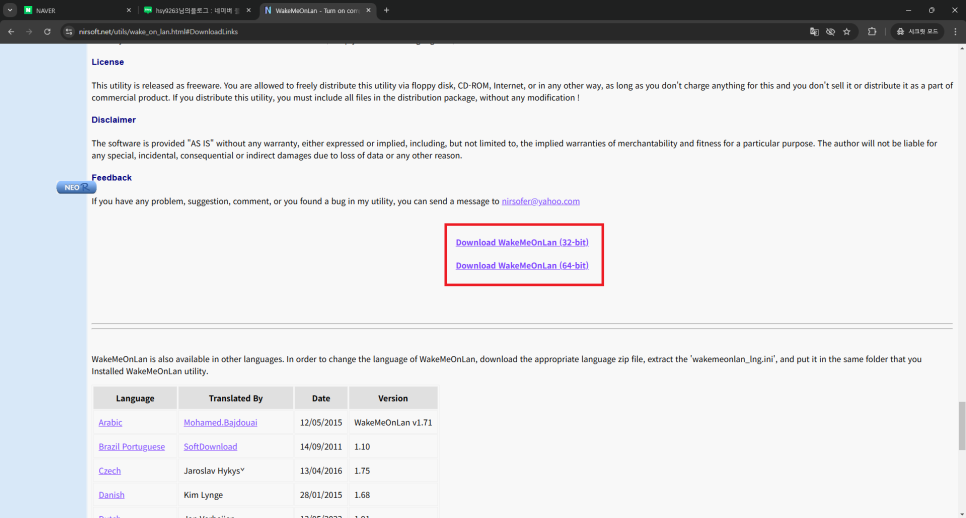The image size is (966, 518).
Task: Minimize the browser window
Action: point(908,10)
